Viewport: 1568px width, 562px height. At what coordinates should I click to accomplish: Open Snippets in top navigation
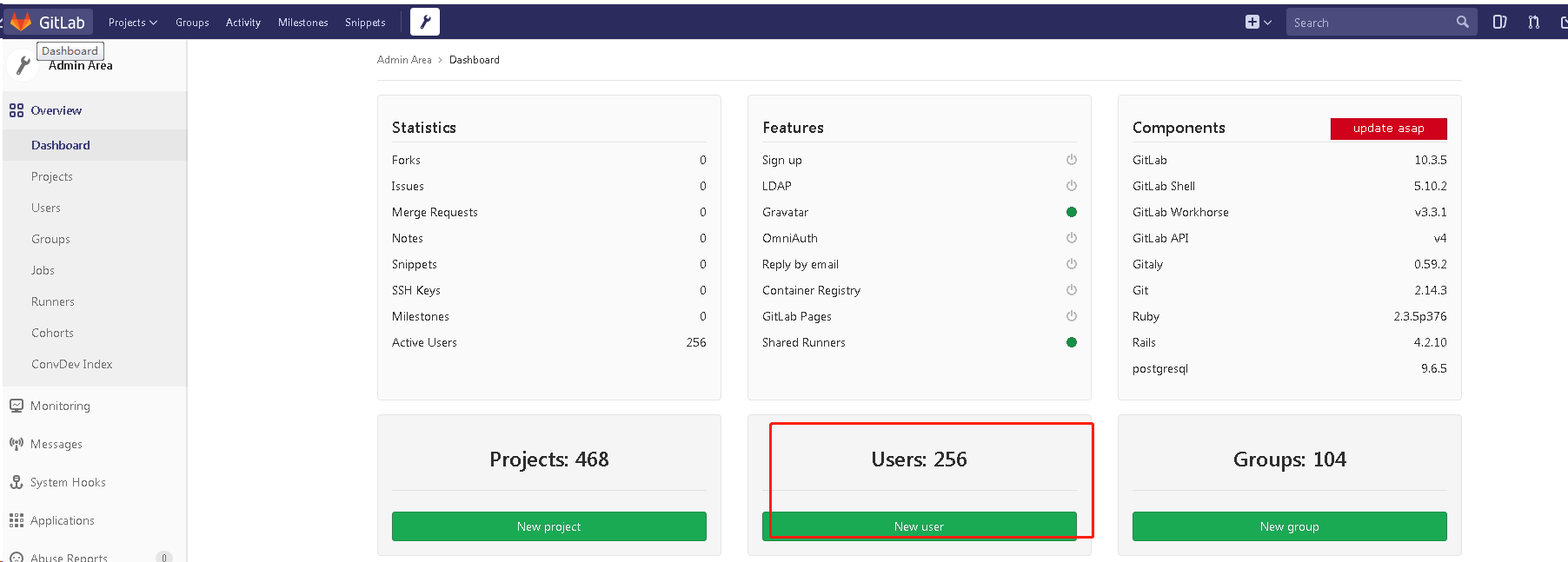365,23
